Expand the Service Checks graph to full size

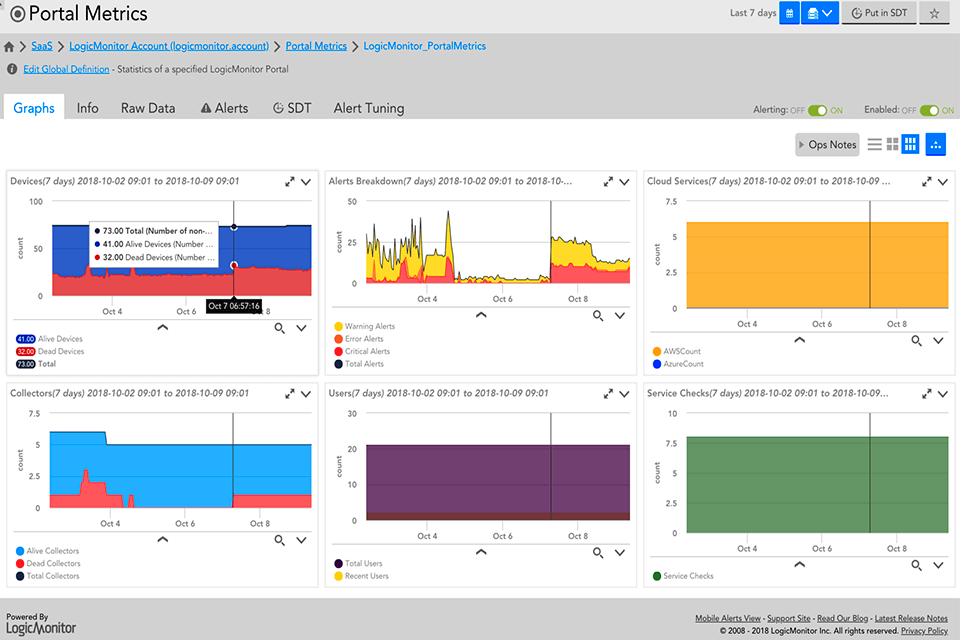(x=926, y=394)
